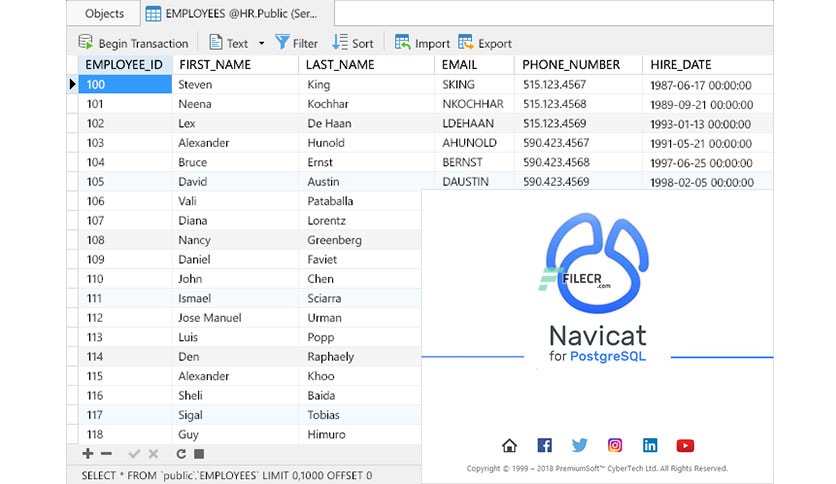Click the LAST_NAME column header

tap(366, 64)
